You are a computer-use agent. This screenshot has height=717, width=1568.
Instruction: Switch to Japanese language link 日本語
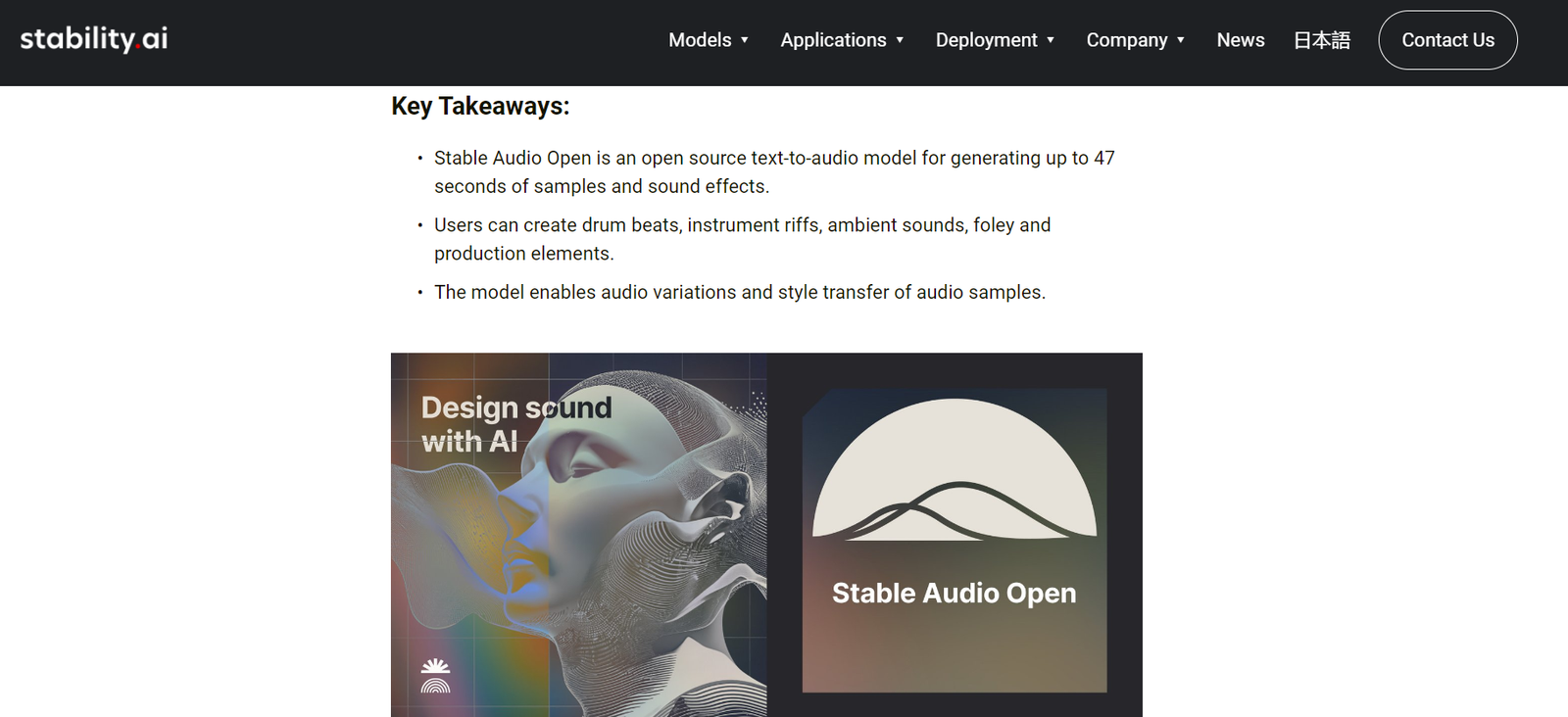[x=1322, y=40]
